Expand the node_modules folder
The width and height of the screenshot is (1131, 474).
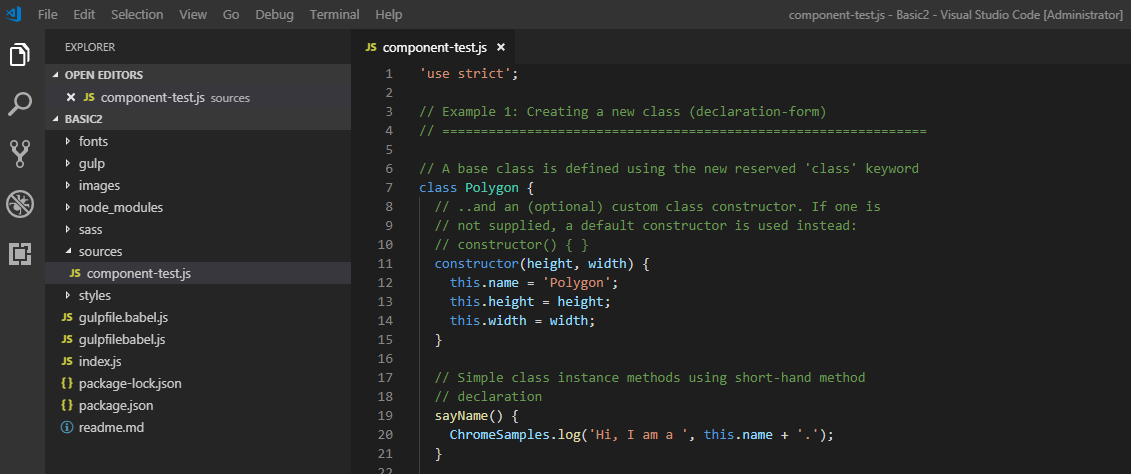120,208
